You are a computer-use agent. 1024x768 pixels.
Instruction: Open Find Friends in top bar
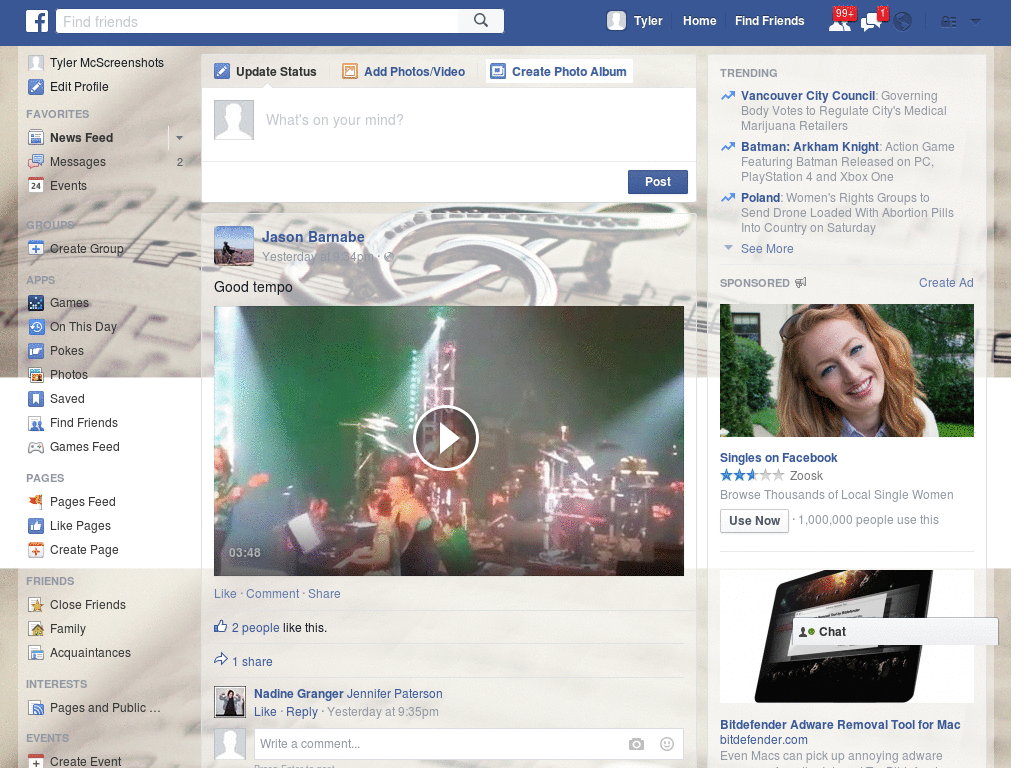tap(769, 21)
